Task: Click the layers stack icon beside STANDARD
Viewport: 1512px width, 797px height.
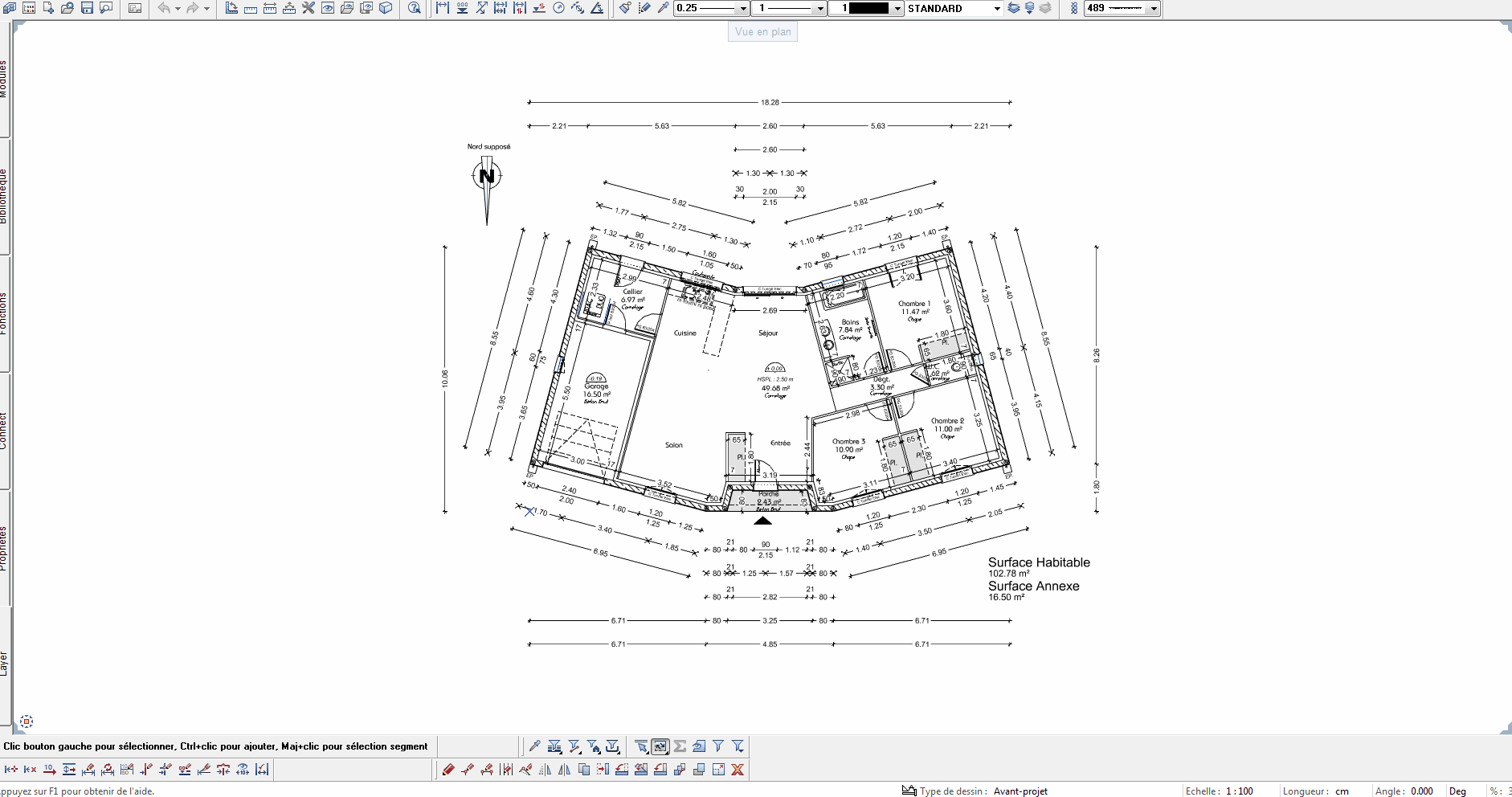Action: click(x=1014, y=8)
